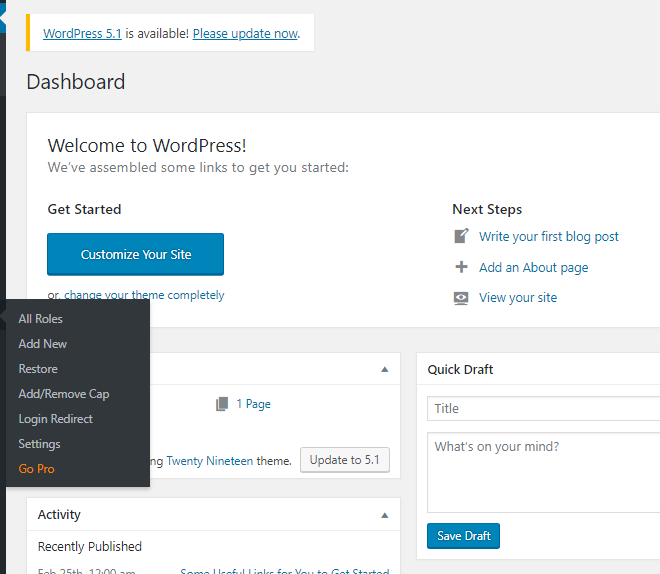Click the Dashboard page heading

tap(76, 82)
